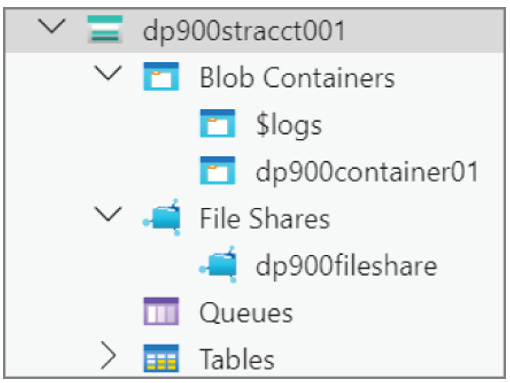Viewport: 510px width, 383px height.
Task: Select the dp900stracct001 storage account label
Action: tap(244, 31)
